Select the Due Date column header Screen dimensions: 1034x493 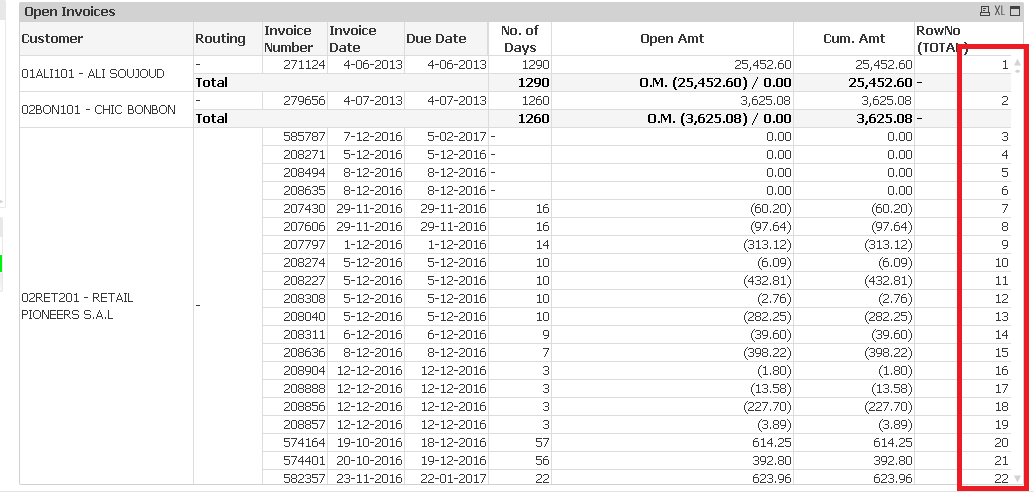[x=436, y=39]
